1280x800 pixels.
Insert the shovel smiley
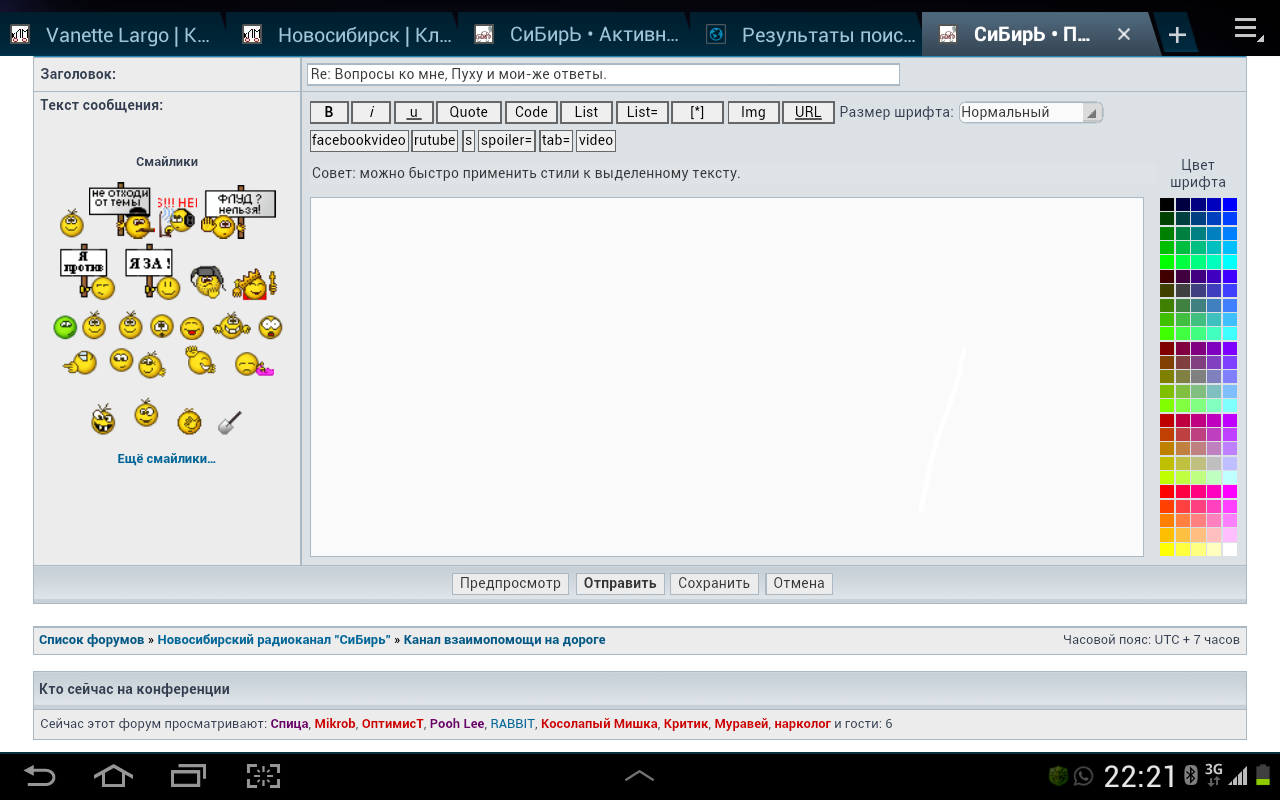click(230, 422)
